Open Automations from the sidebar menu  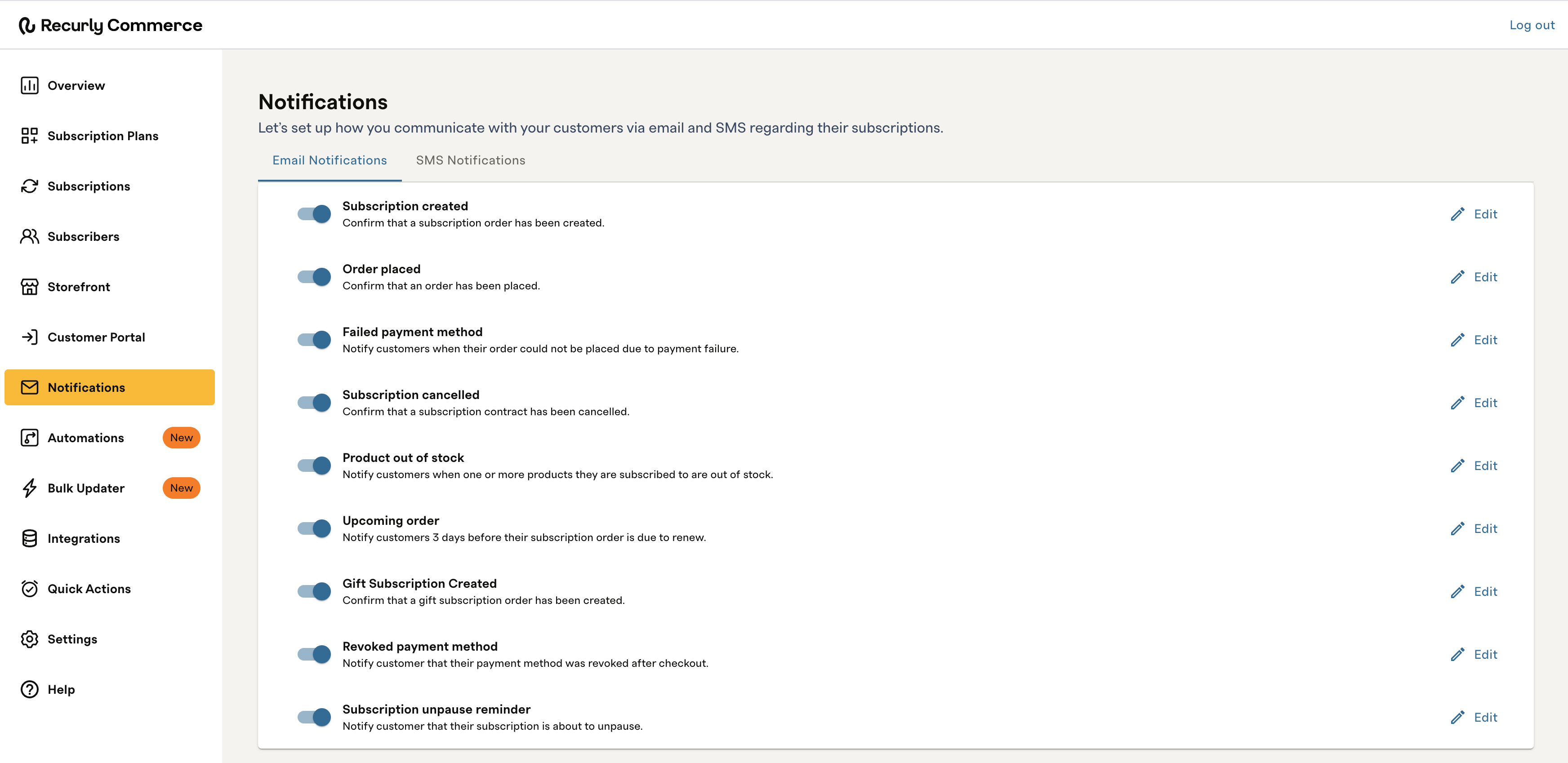86,438
